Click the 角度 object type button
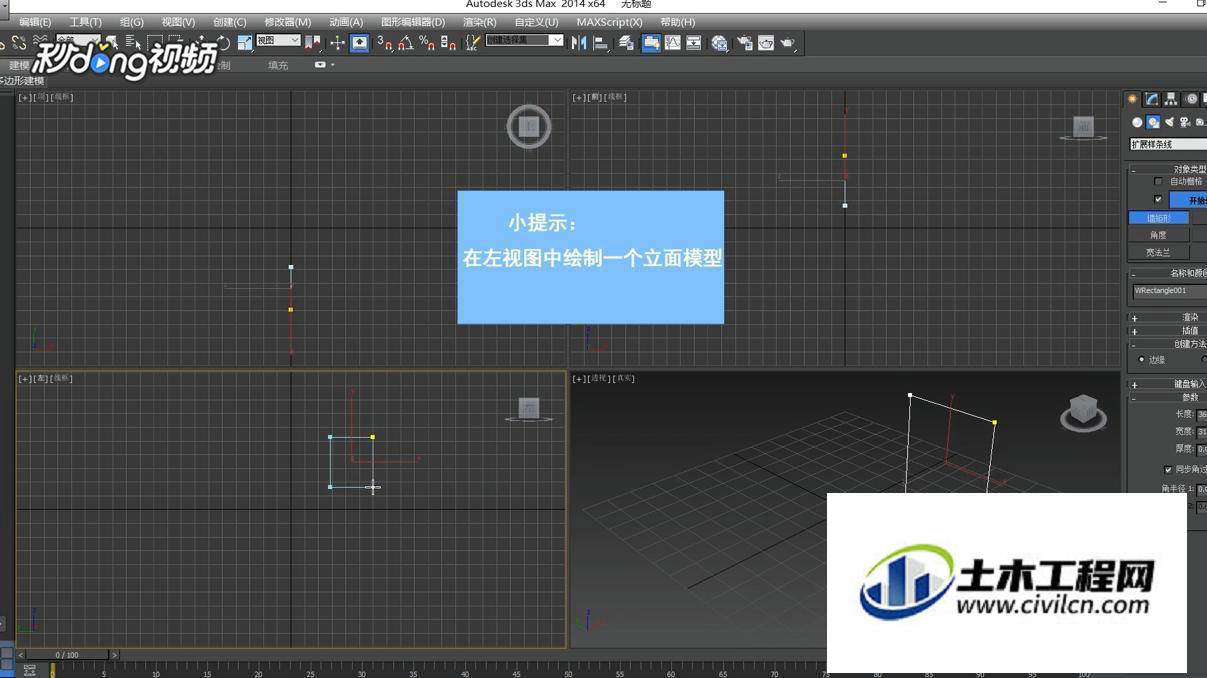The width and height of the screenshot is (1207, 678). [x=1159, y=235]
